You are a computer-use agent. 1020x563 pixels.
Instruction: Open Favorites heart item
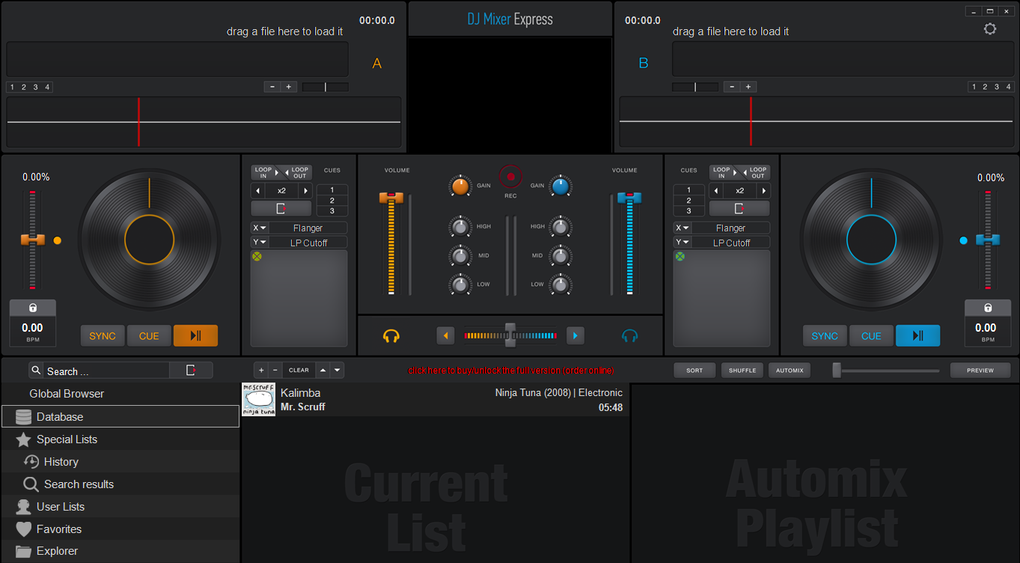(120, 529)
